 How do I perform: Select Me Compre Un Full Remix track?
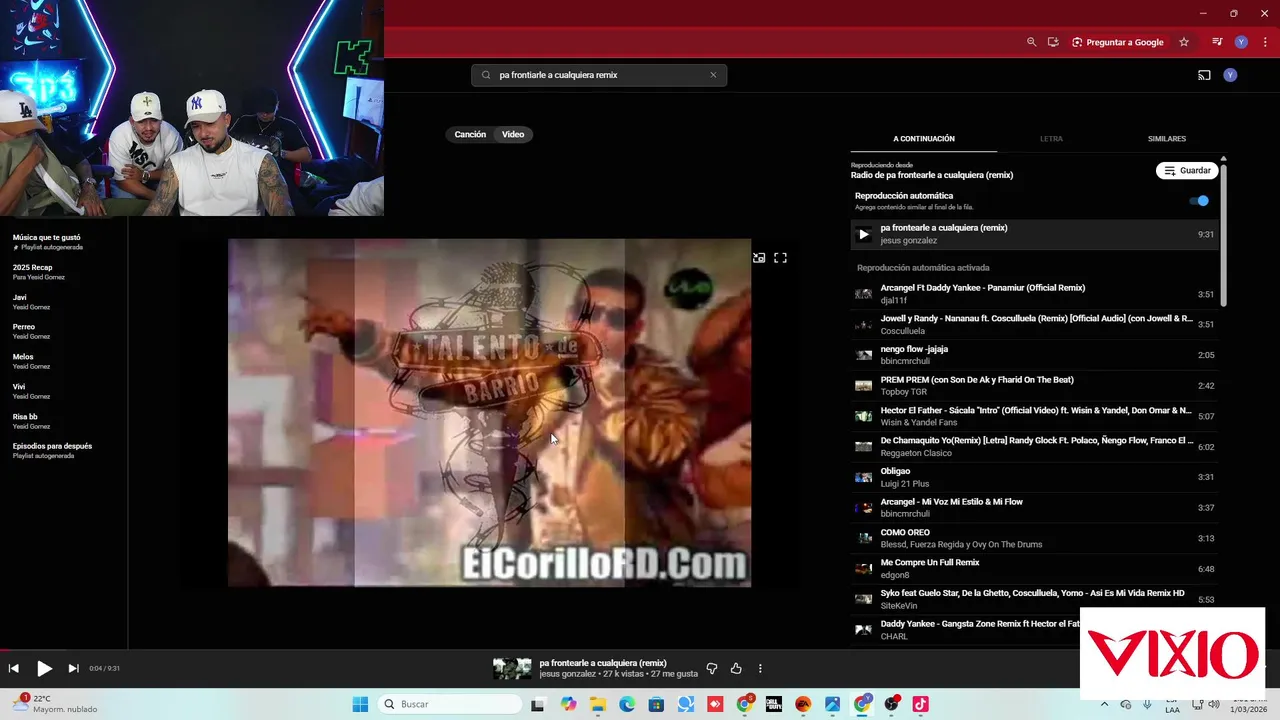[1035, 569]
